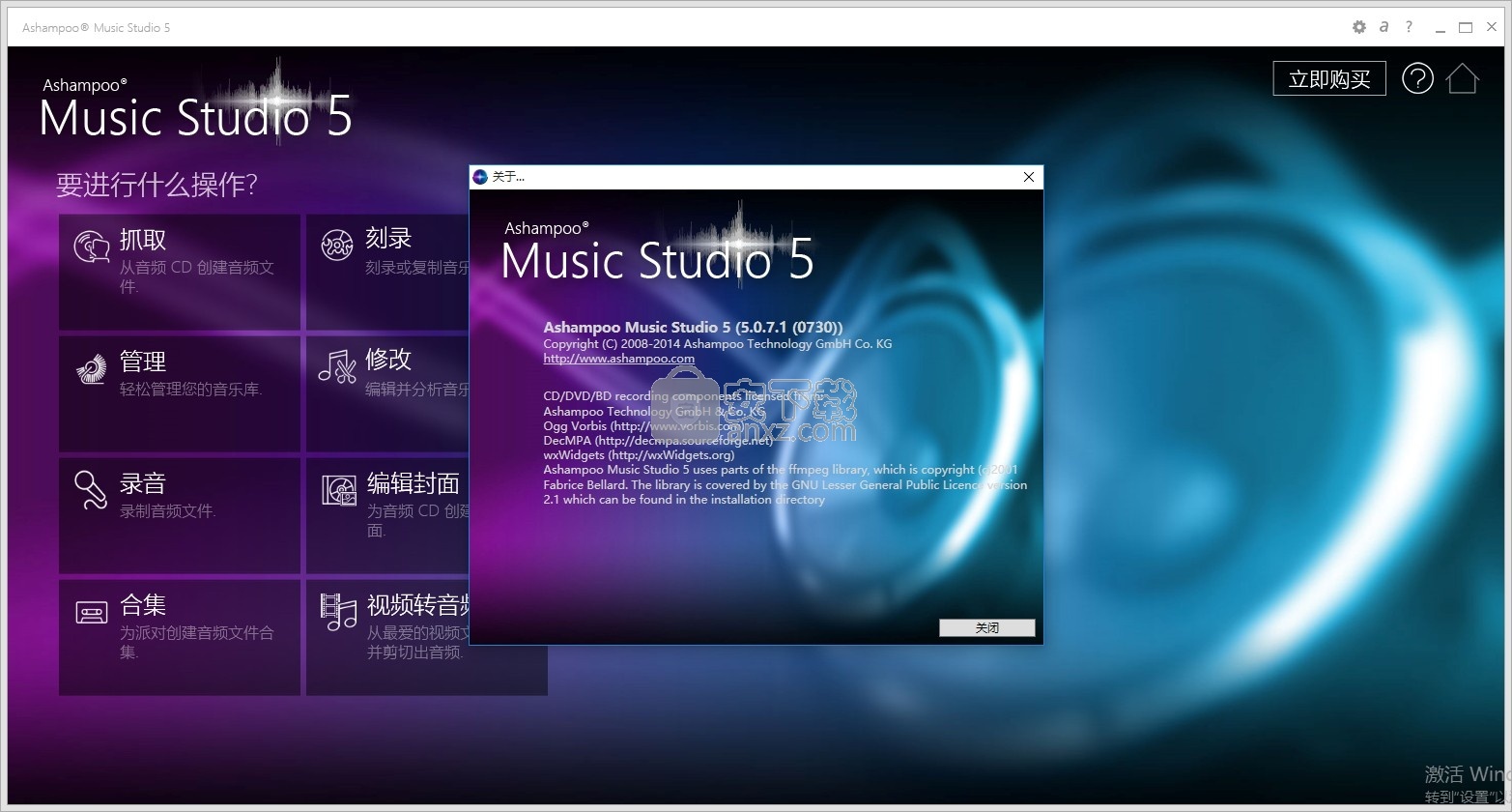Click the wxWidgets (http://wxWidgets.org) line
This screenshot has width=1512, height=812.
(x=639, y=455)
